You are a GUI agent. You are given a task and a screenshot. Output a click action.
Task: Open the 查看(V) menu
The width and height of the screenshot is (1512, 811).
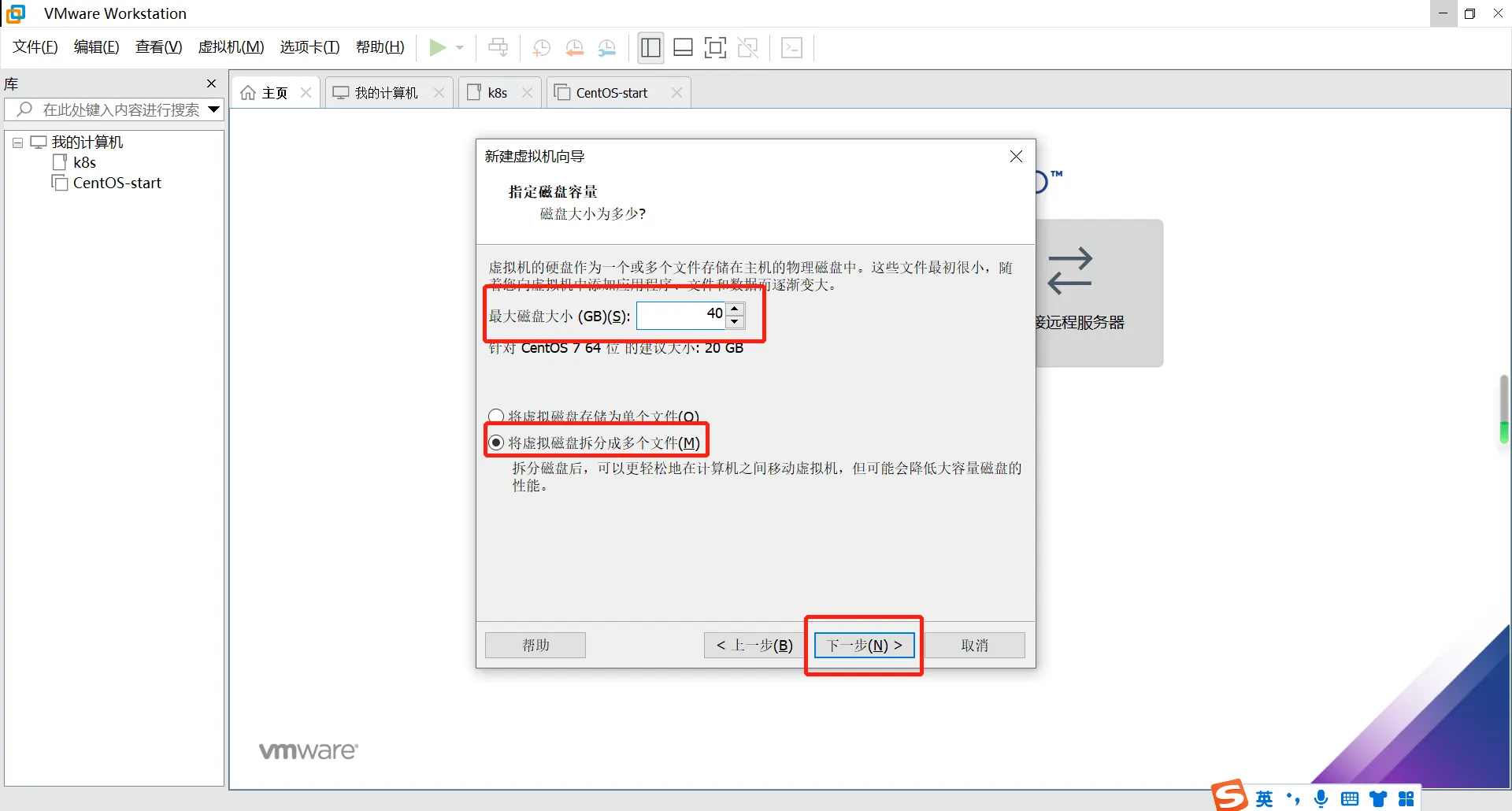(158, 47)
